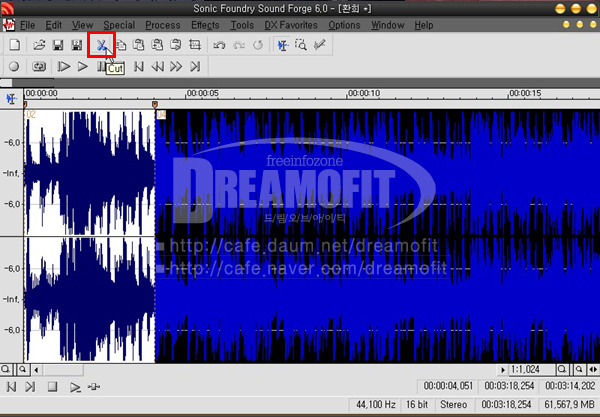Click the Forward double-arrow button
Viewport: 600px width, 417px height.
176,67
